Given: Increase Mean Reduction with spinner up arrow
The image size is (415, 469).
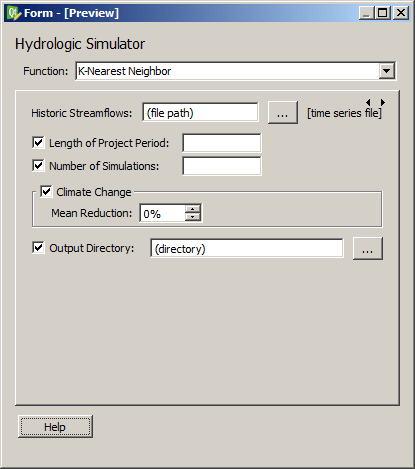Looking at the screenshot, I should (x=193, y=209).
